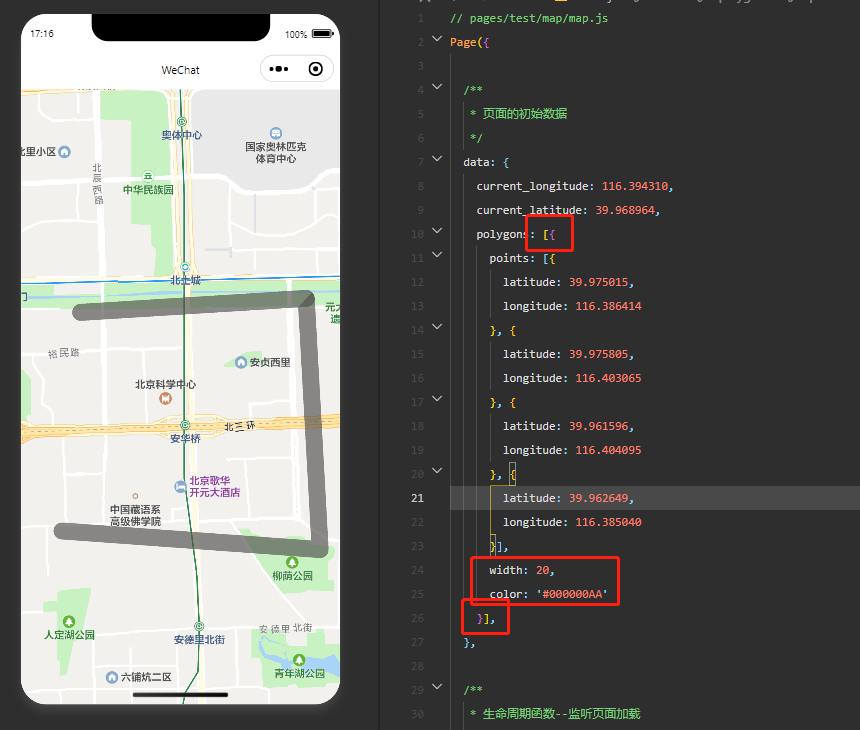860x730 pixels.
Task: Collapse the data object at line 7
Action: [437, 159]
